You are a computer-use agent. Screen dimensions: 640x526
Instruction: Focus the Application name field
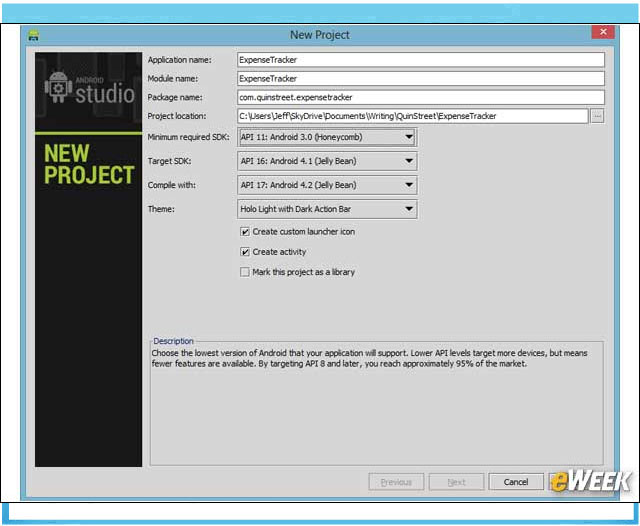(420, 60)
